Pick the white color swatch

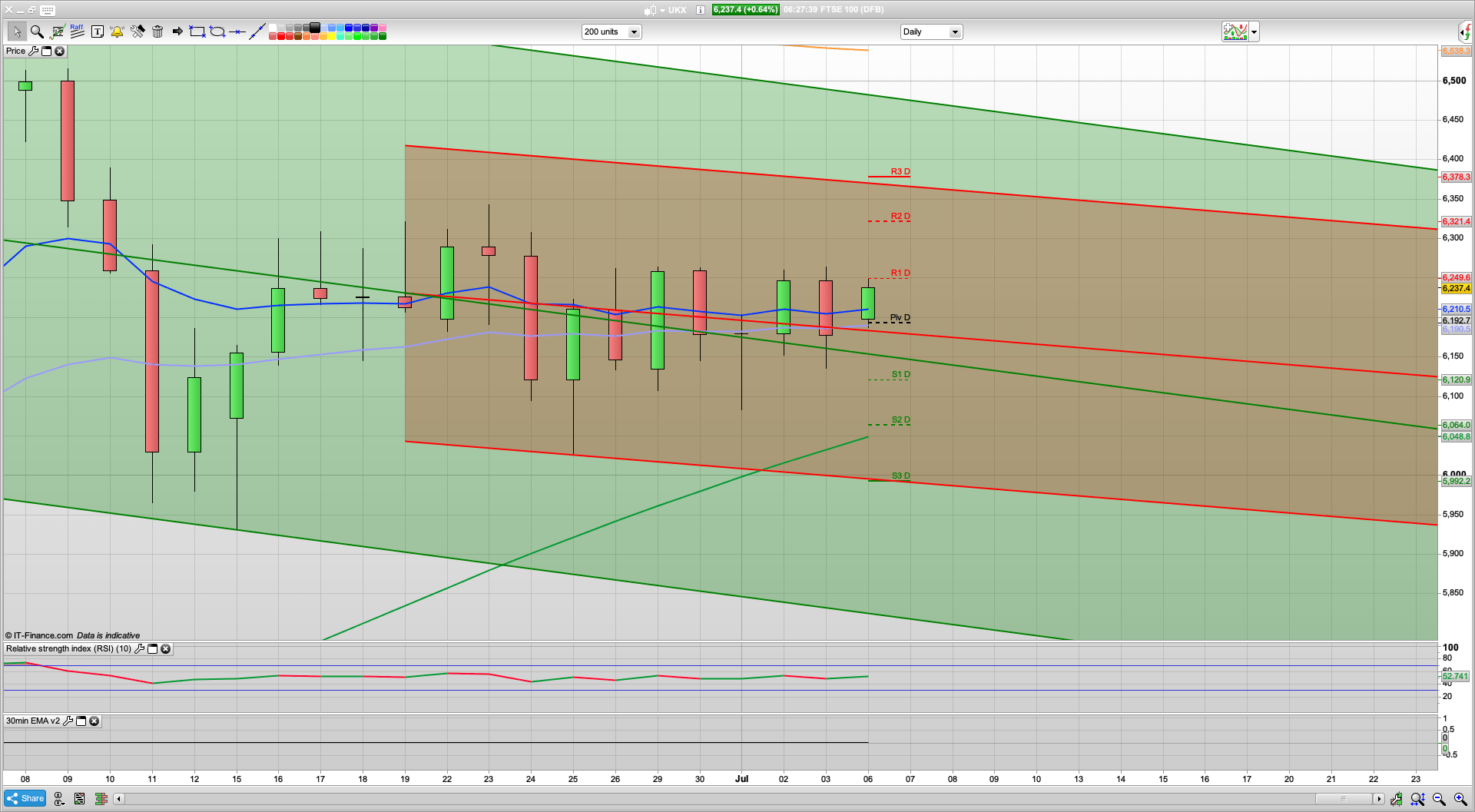pyautogui.click(x=273, y=28)
